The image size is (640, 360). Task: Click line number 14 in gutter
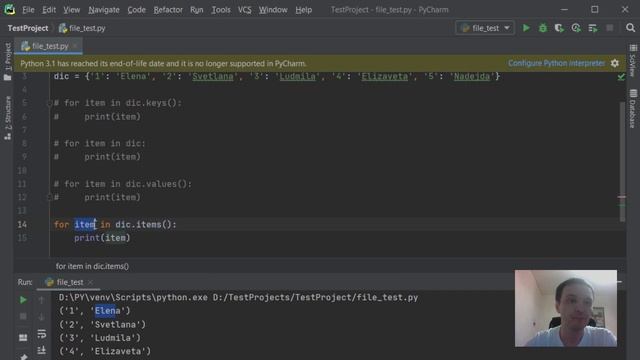[x=22, y=224]
